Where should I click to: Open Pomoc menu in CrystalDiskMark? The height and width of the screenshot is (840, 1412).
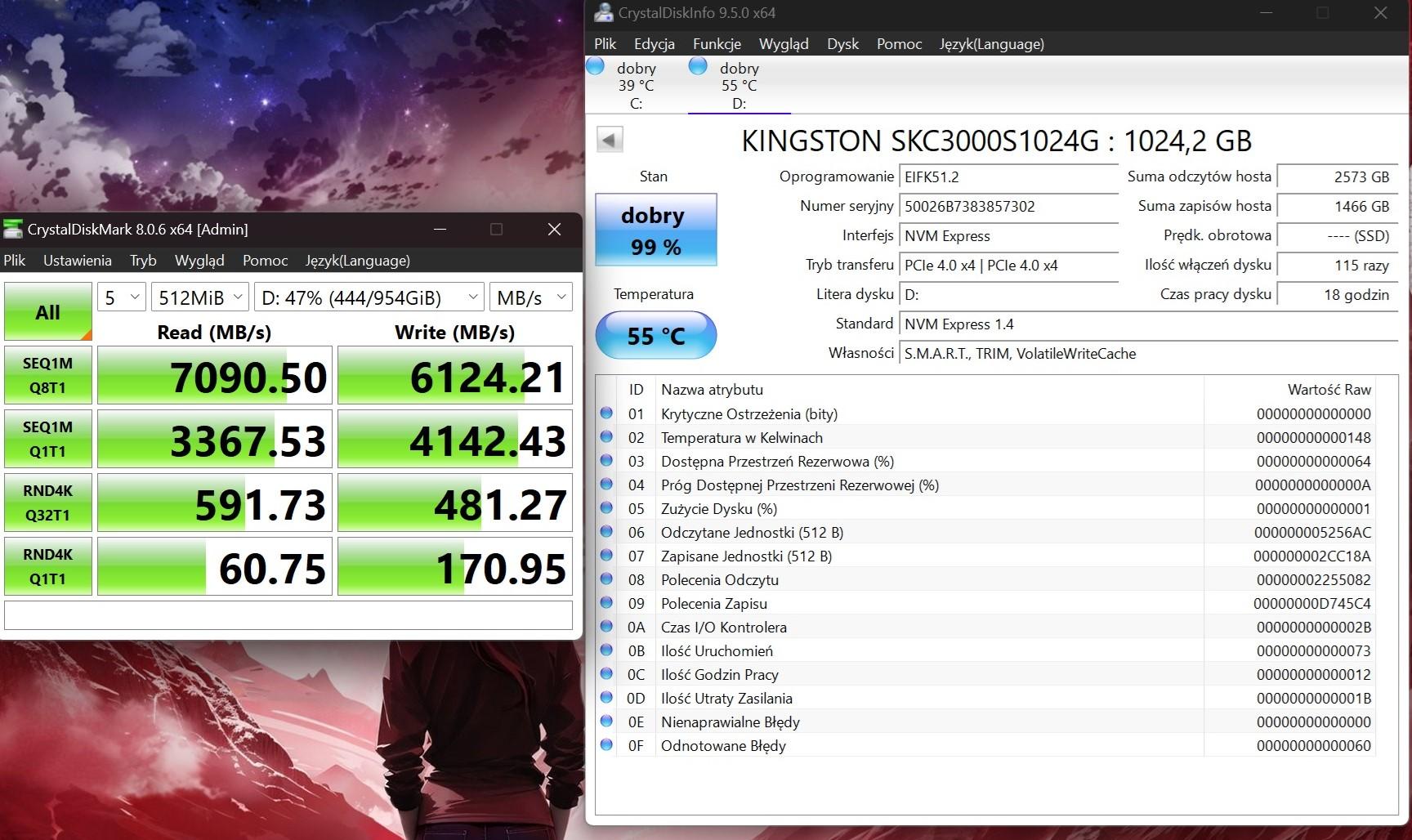click(x=266, y=261)
